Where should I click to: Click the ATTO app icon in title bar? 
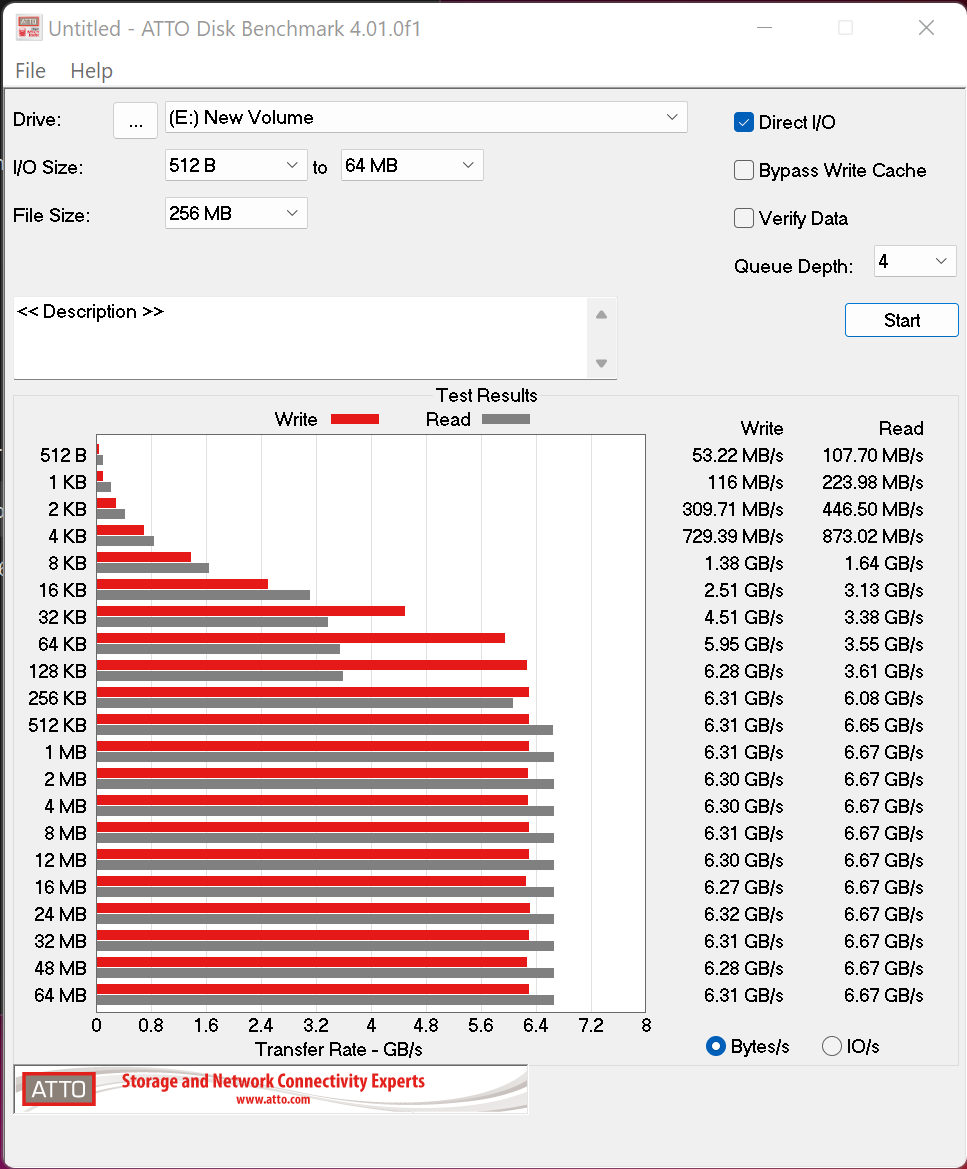coord(29,28)
